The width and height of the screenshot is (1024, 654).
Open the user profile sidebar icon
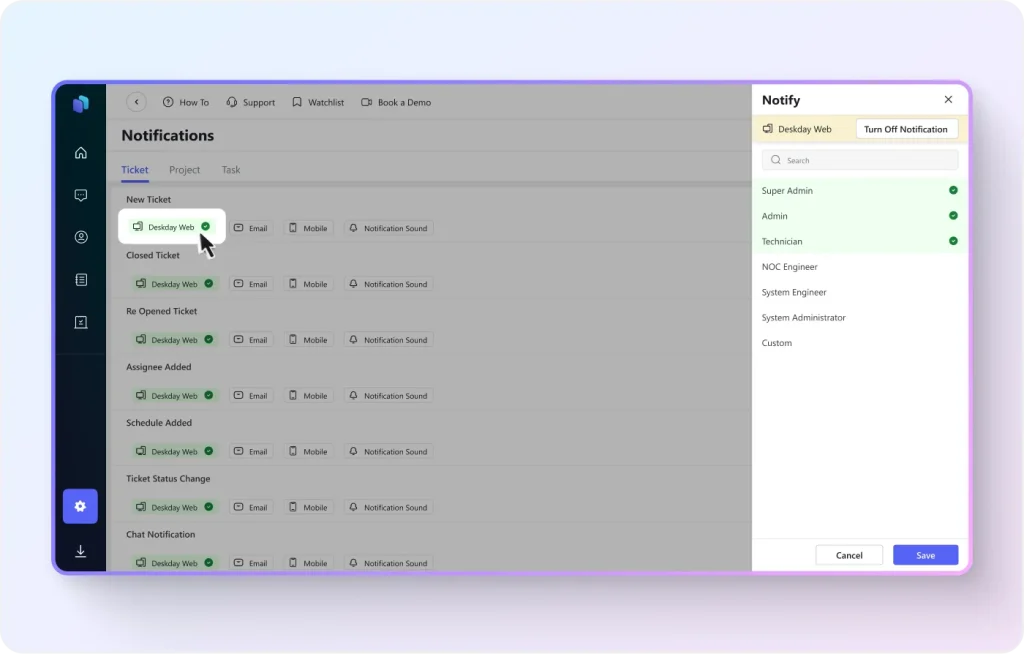click(81, 238)
